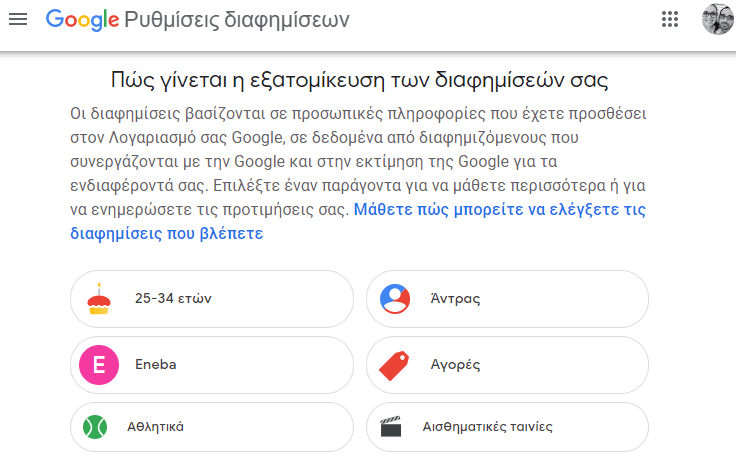Select the Αισθηματικές ταινίες interest card
Image resolution: width=736 pixels, height=456 pixels.
[507, 427]
